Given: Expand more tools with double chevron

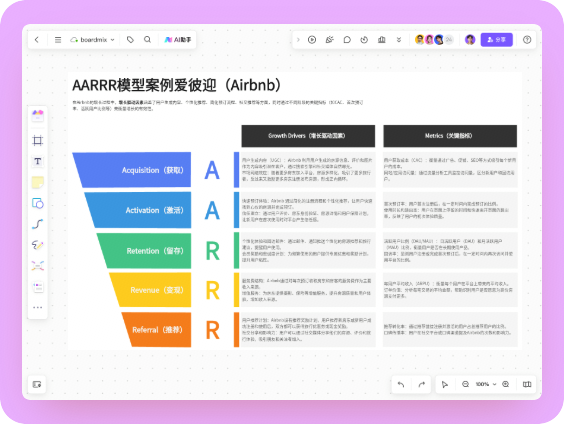Looking at the screenshot, I should point(399,40).
